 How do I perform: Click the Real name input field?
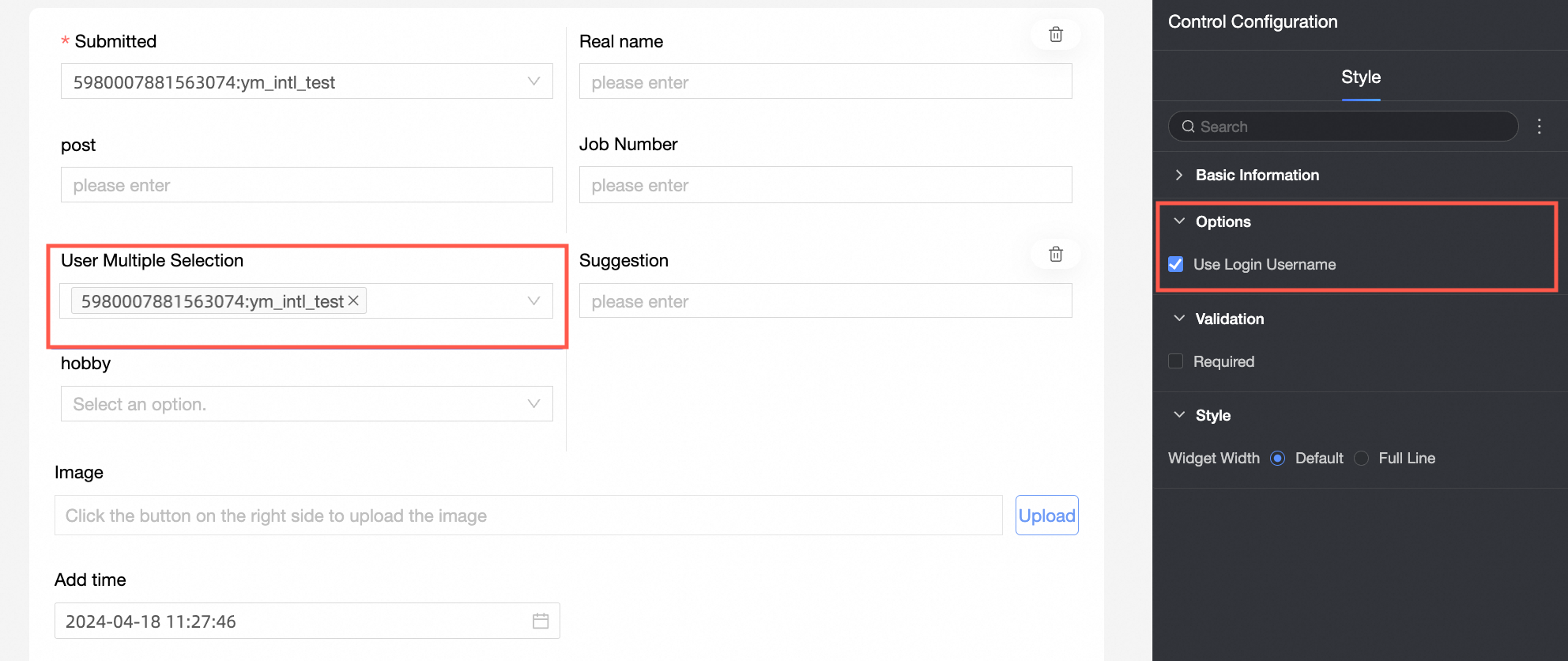[x=825, y=81]
